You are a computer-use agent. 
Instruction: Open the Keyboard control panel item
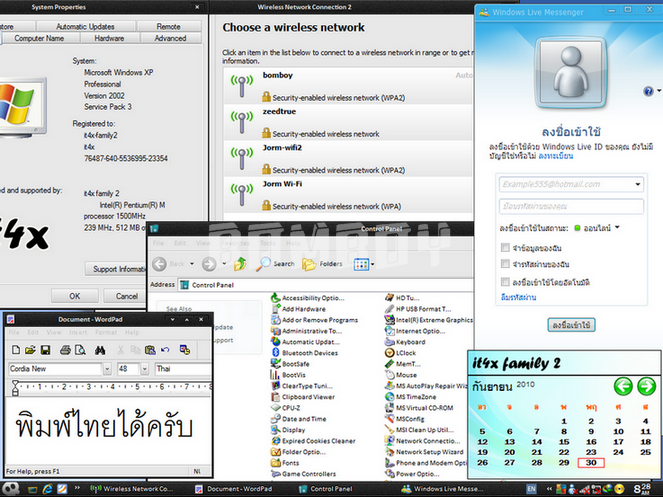(405, 342)
